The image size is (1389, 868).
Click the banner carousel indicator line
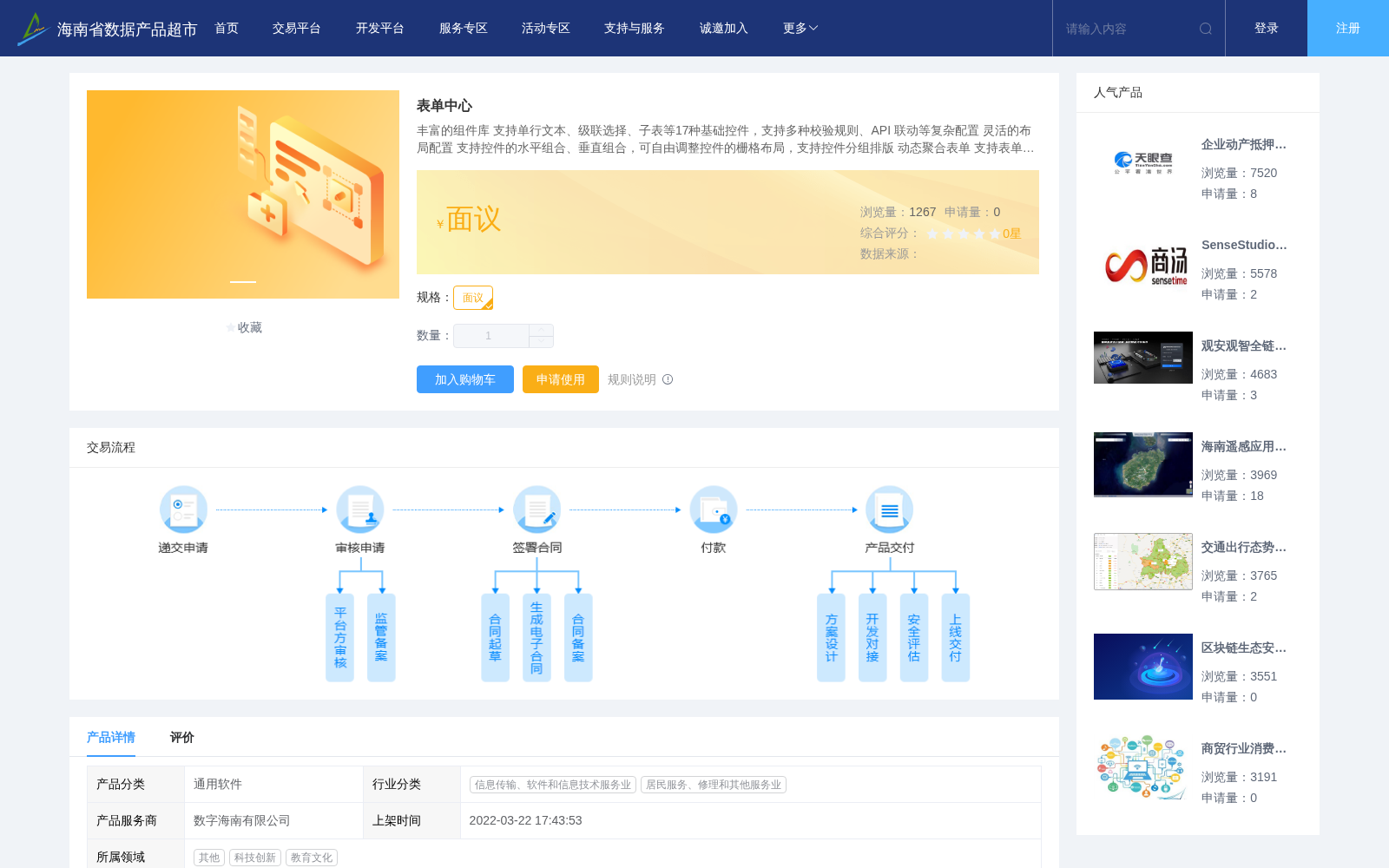[243, 282]
